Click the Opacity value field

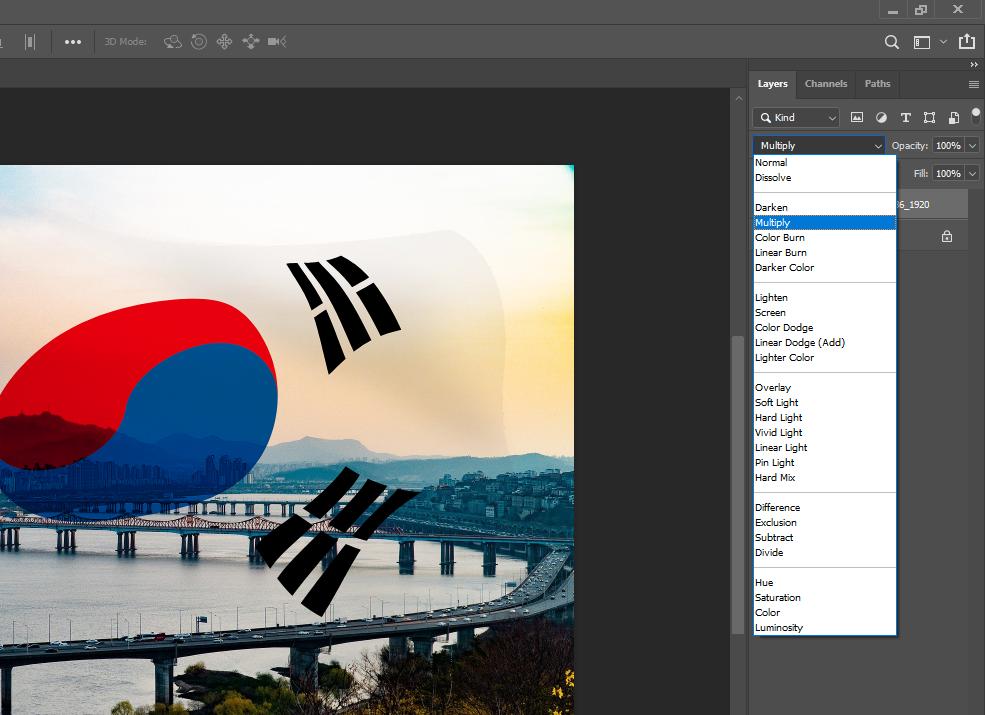point(948,146)
